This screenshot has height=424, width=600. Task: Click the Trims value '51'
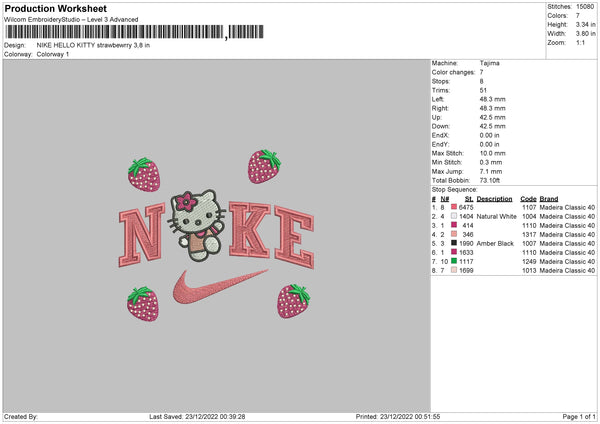click(x=483, y=90)
